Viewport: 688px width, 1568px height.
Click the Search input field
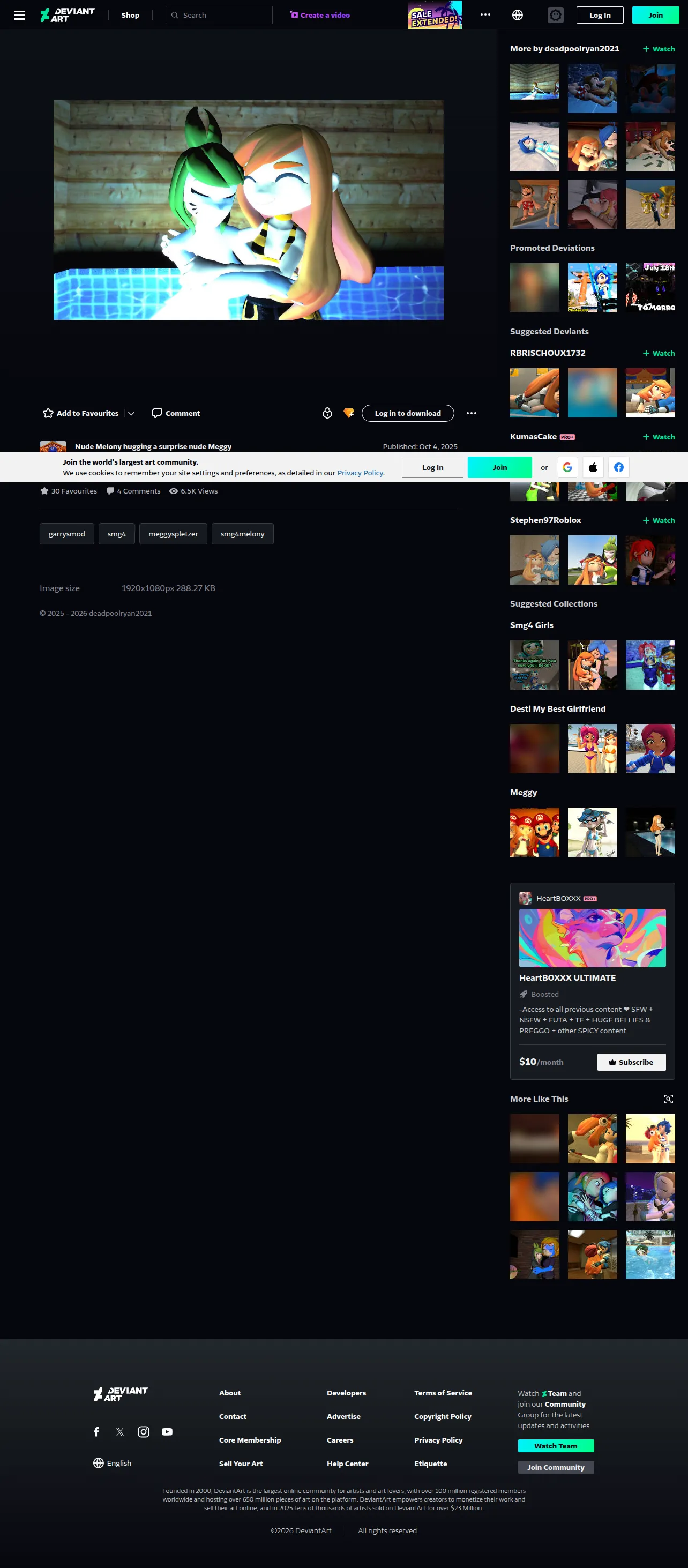coord(219,15)
